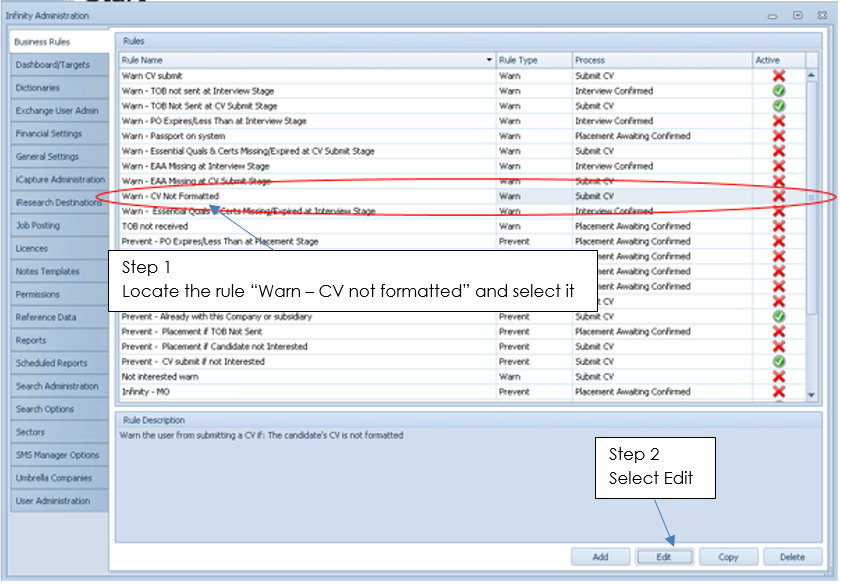Click the Active icon for Not interested warn rule

point(779,377)
